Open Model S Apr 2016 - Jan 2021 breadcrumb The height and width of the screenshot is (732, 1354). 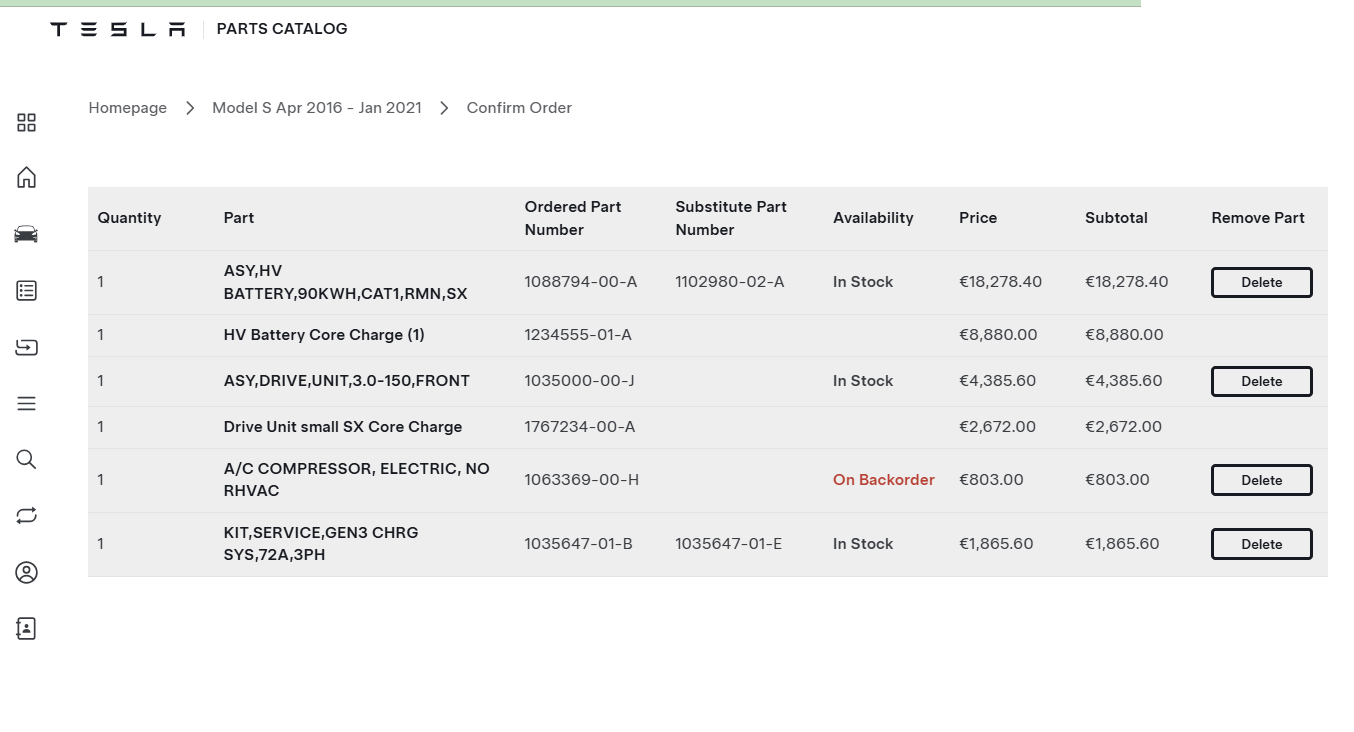pos(317,108)
